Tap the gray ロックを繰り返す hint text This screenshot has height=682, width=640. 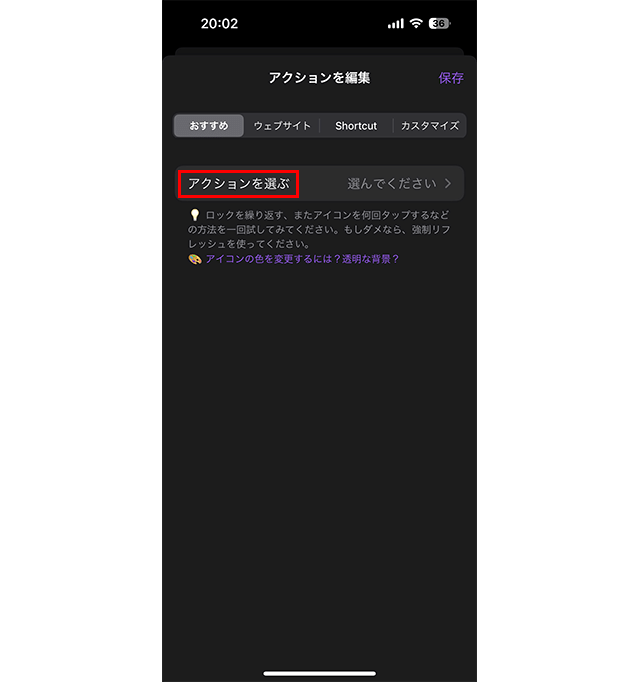click(319, 229)
